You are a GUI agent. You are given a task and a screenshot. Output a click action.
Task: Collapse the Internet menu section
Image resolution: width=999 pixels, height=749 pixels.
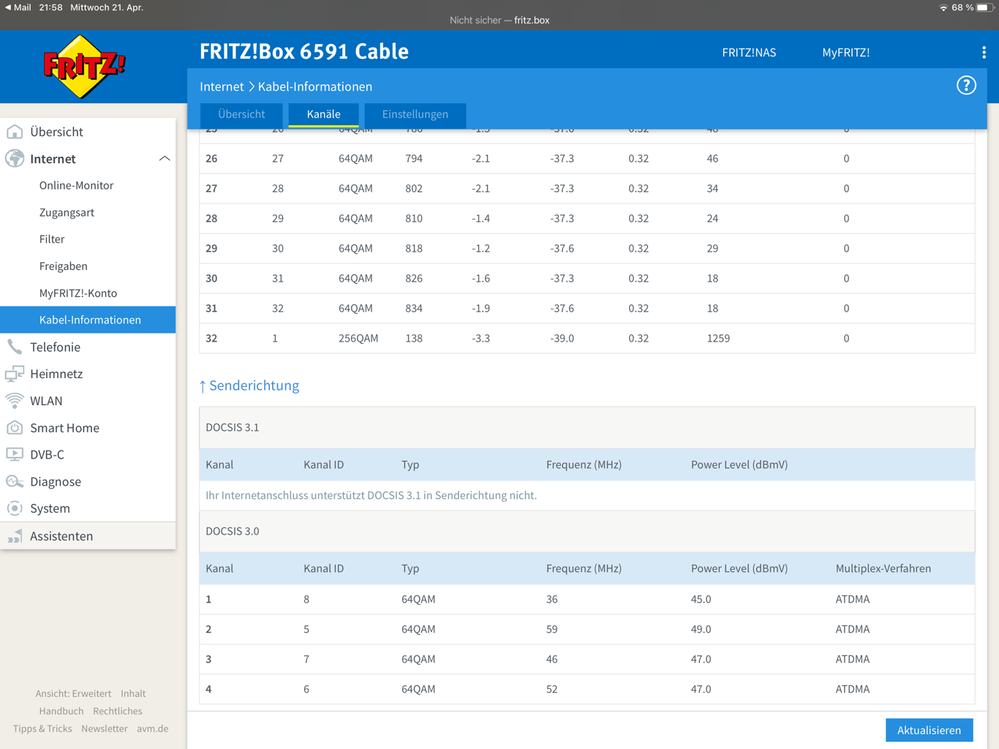(164, 159)
